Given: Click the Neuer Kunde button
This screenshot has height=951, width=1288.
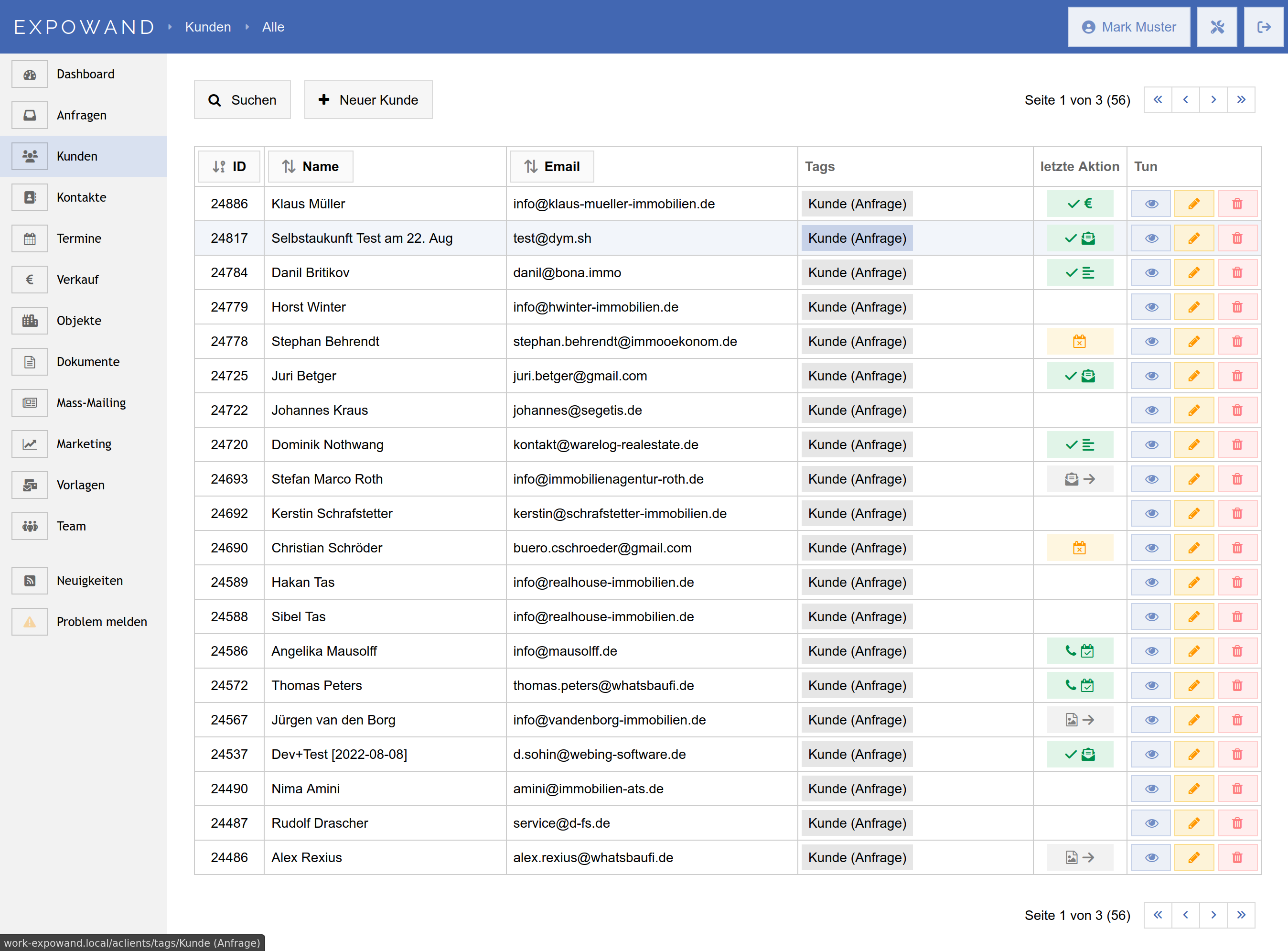Looking at the screenshot, I should coord(368,99).
